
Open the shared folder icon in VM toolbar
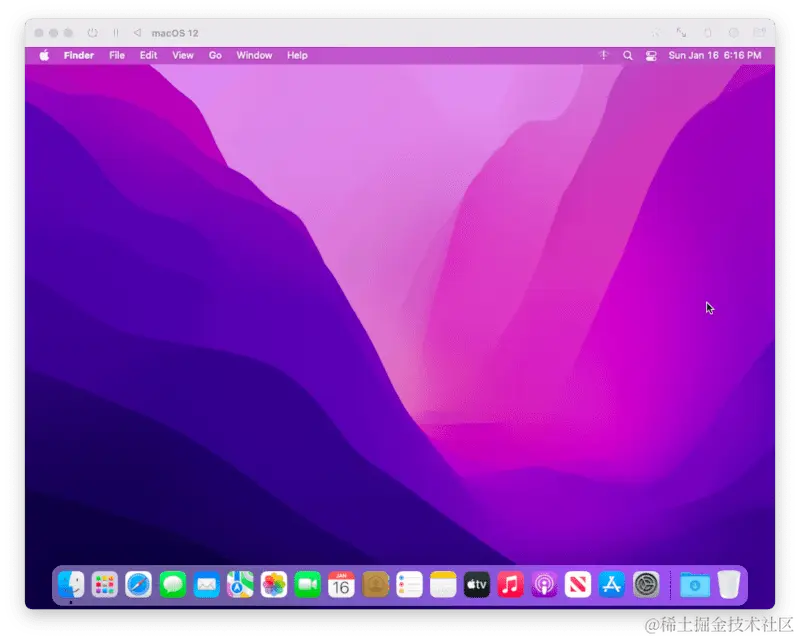(760, 33)
